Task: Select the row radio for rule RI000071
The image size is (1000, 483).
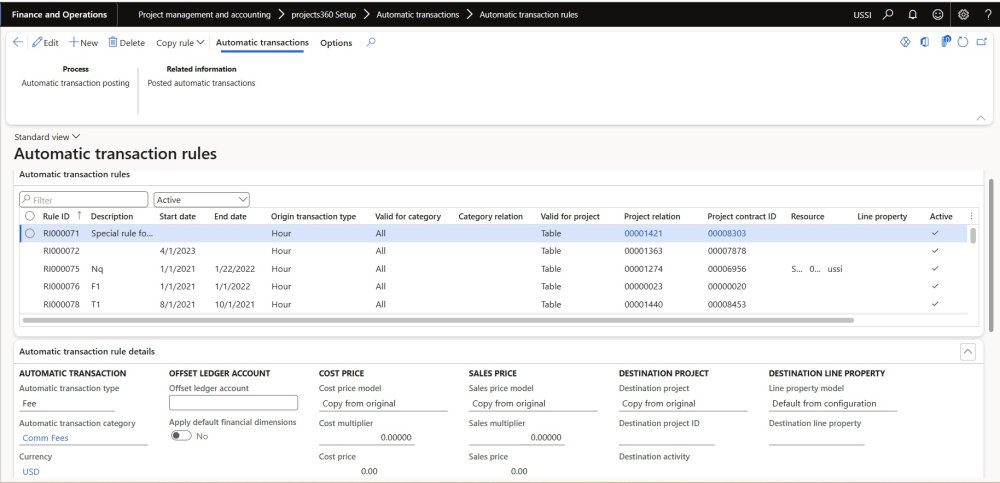Action: (x=30, y=233)
